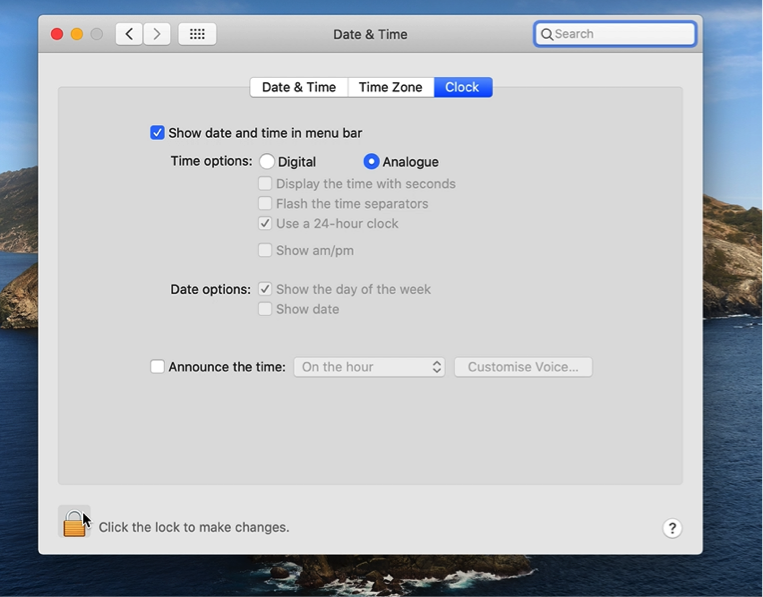Select the Analogue time option
The height and width of the screenshot is (597, 763).
[371, 161]
